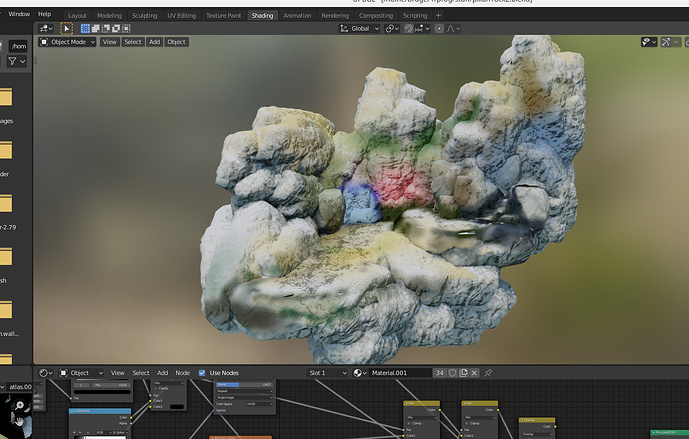The width and height of the screenshot is (689, 439).
Task: Click the material user count 34
Action: (x=440, y=373)
